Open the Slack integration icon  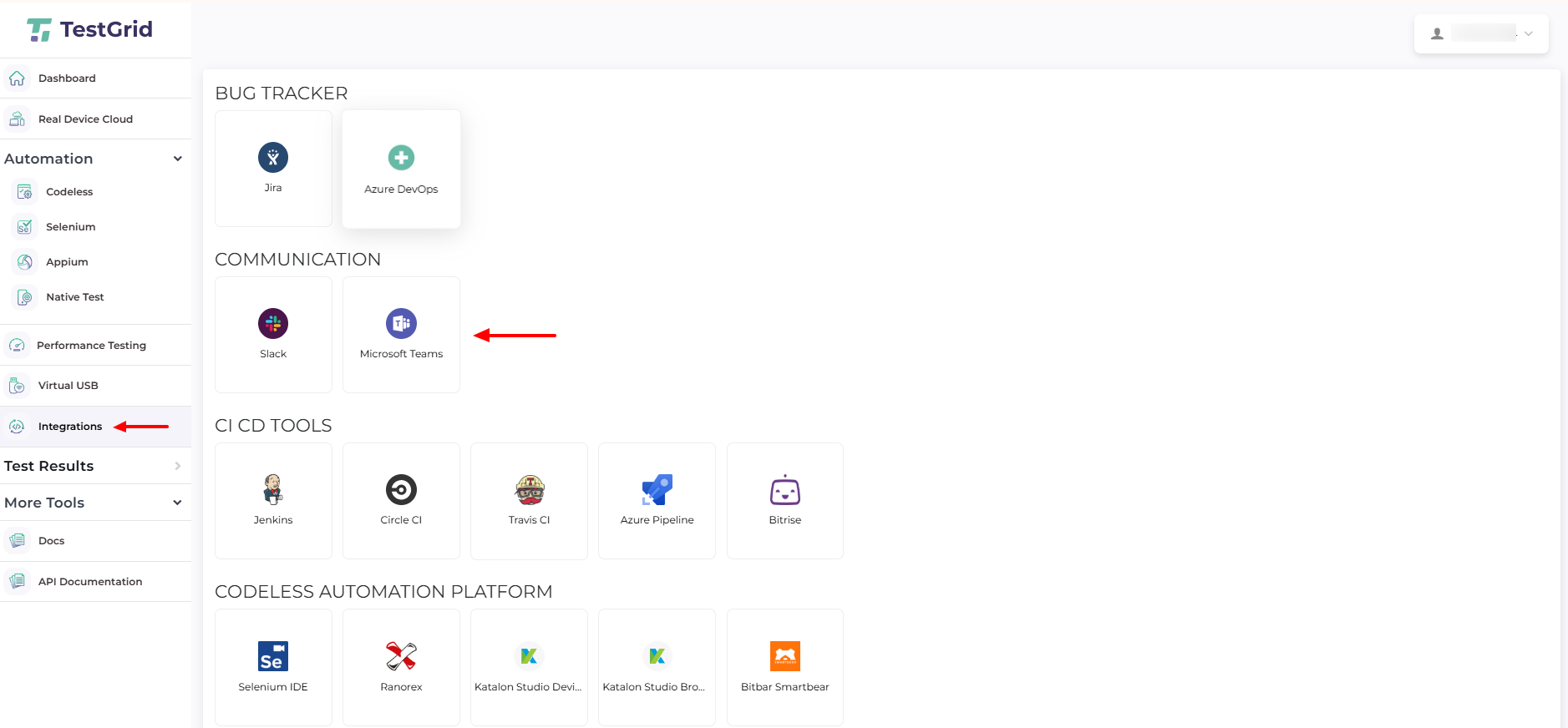273,324
